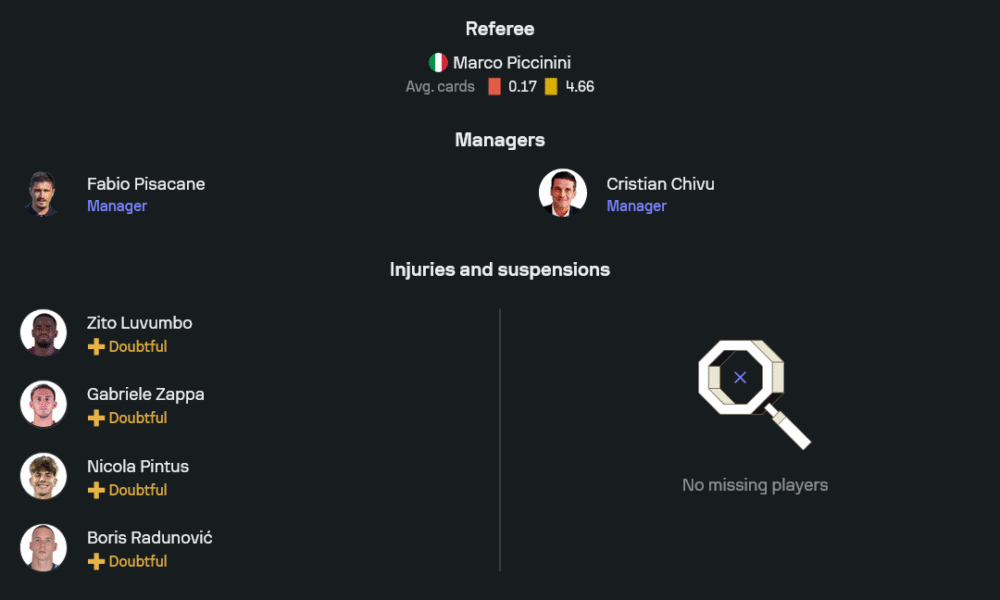Open the Cristian Chivu name link

pyautogui.click(x=660, y=184)
